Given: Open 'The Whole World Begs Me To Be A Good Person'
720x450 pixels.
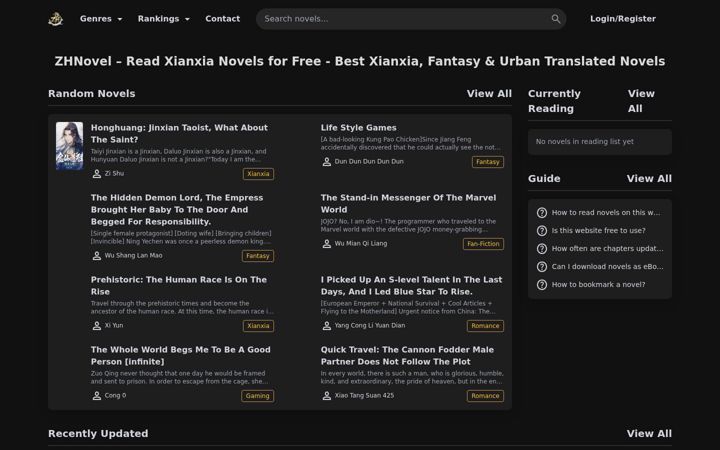Looking at the screenshot, I should click(180, 355).
